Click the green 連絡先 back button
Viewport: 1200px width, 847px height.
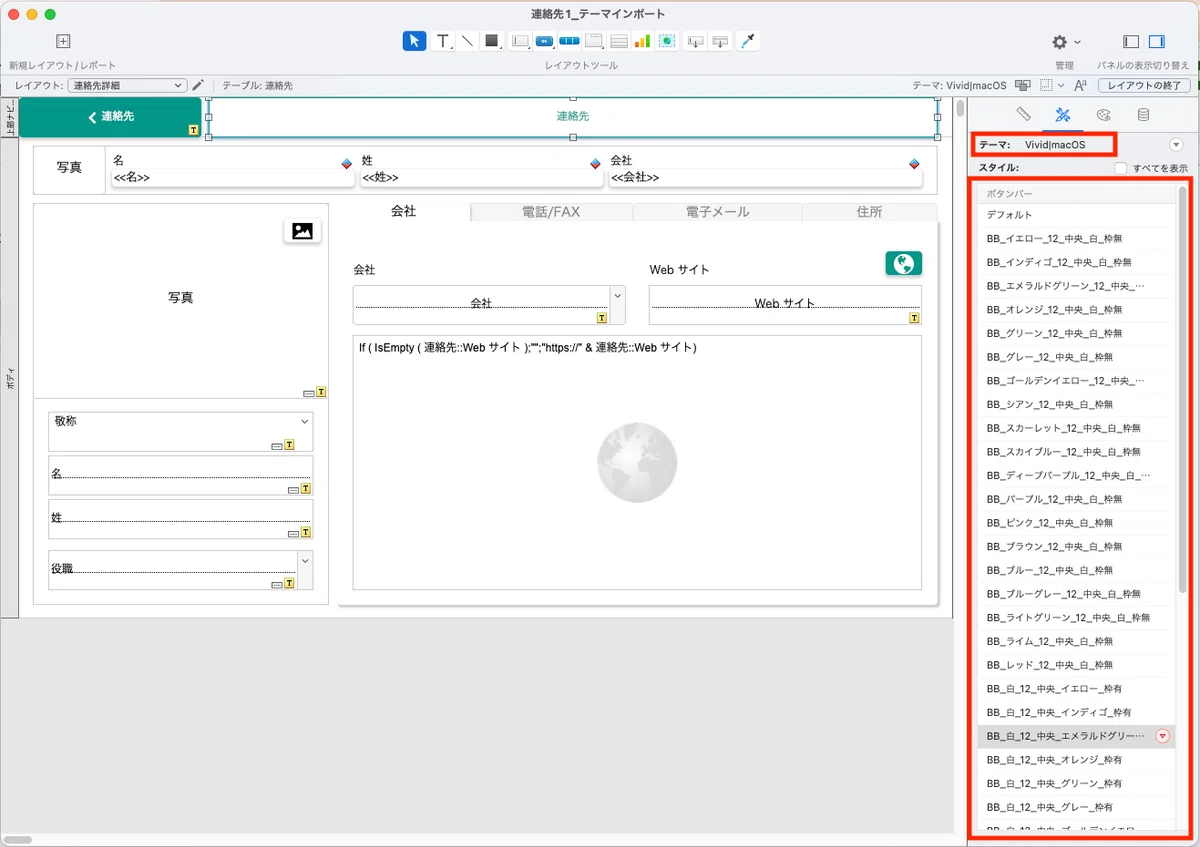pos(110,117)
